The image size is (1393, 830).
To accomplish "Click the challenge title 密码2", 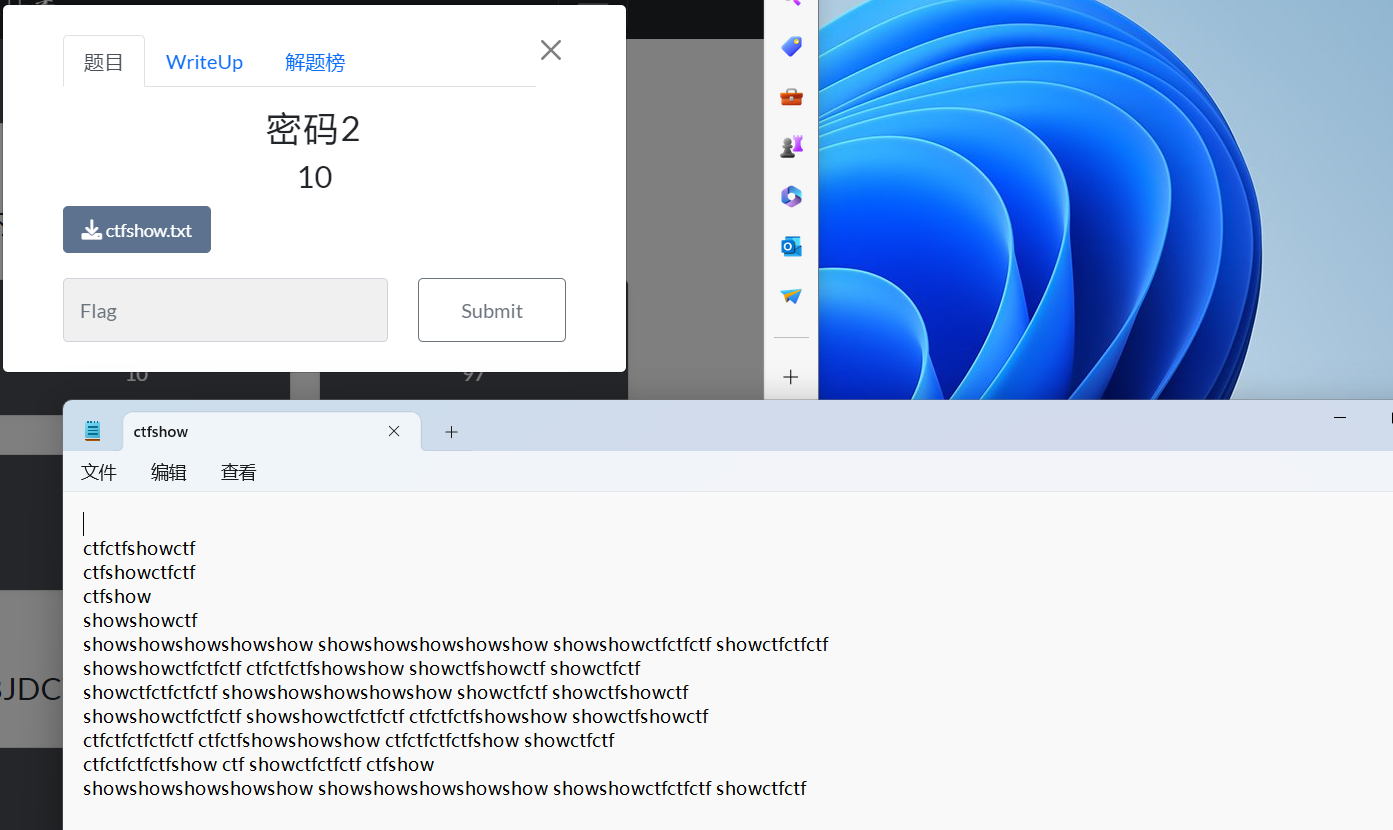I will pyautogui.click(x=313, y=130).
